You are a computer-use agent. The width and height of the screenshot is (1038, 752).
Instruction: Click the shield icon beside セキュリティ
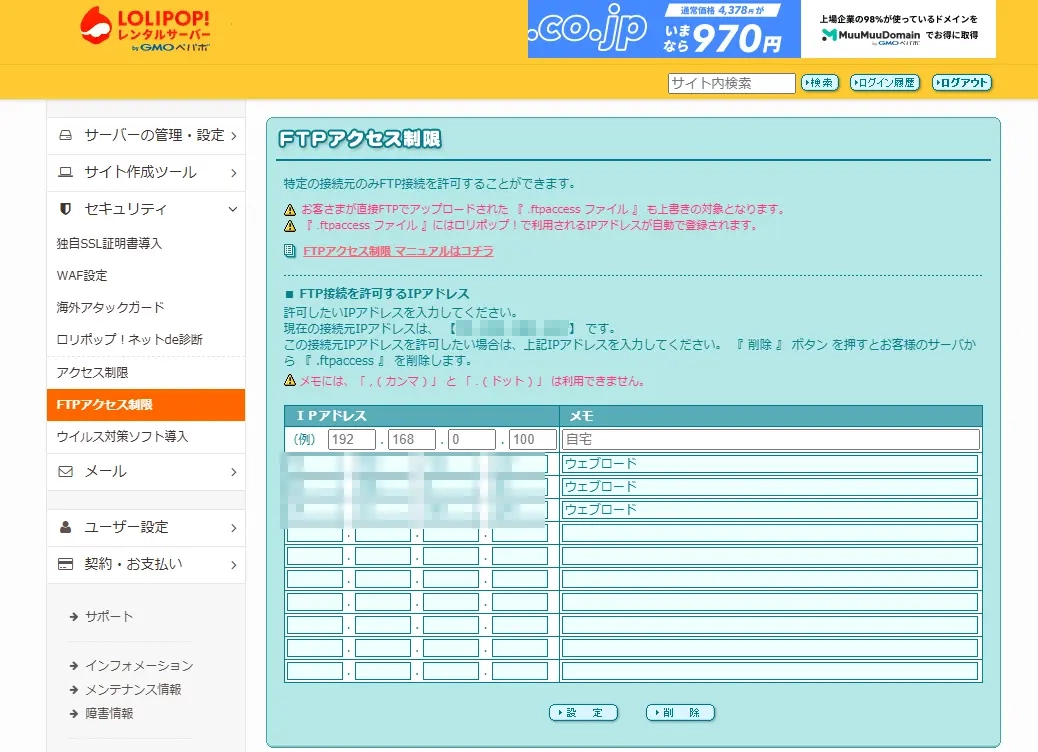tap(66, 209)
